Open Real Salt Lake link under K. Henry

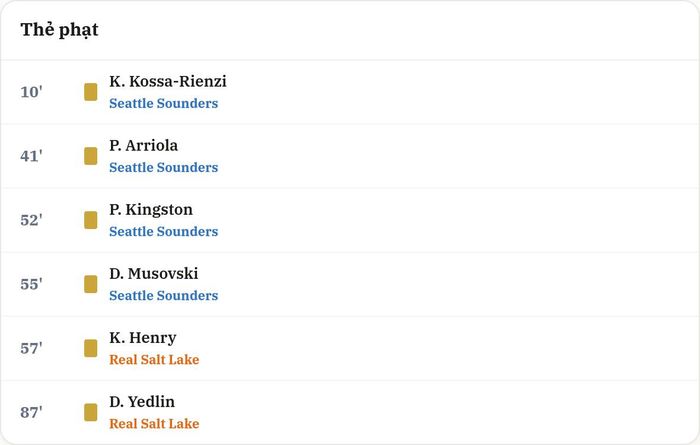pyautogui.click(x=154, y=360)
